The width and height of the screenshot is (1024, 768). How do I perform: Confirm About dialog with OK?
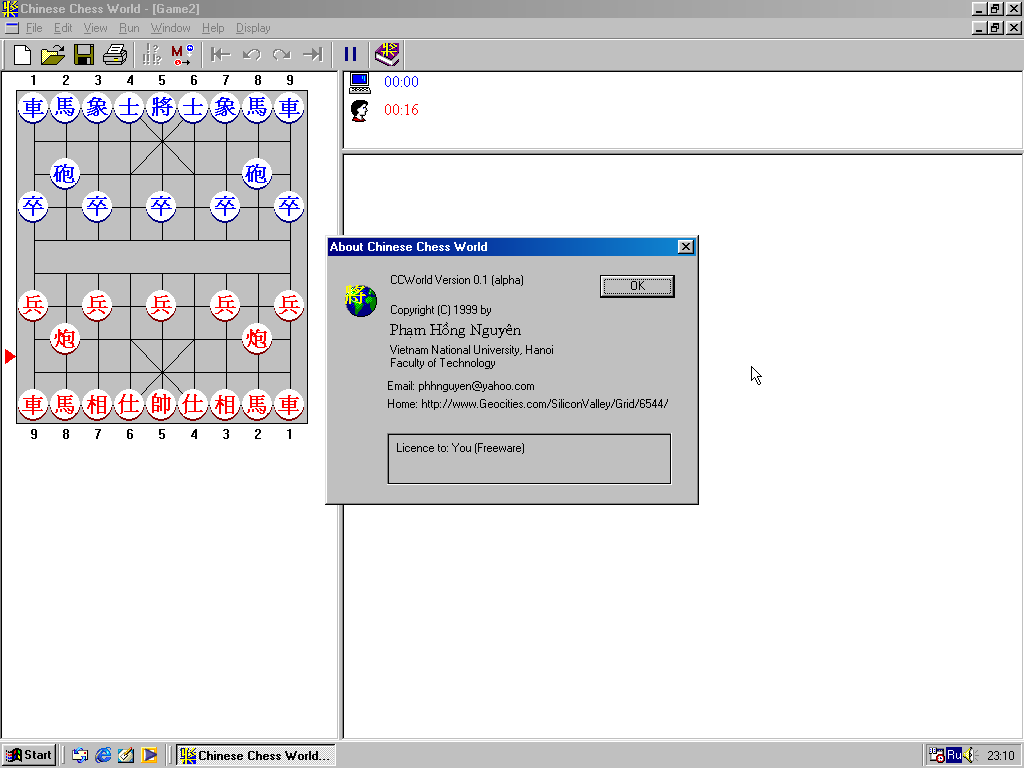(x=637, y=286)
